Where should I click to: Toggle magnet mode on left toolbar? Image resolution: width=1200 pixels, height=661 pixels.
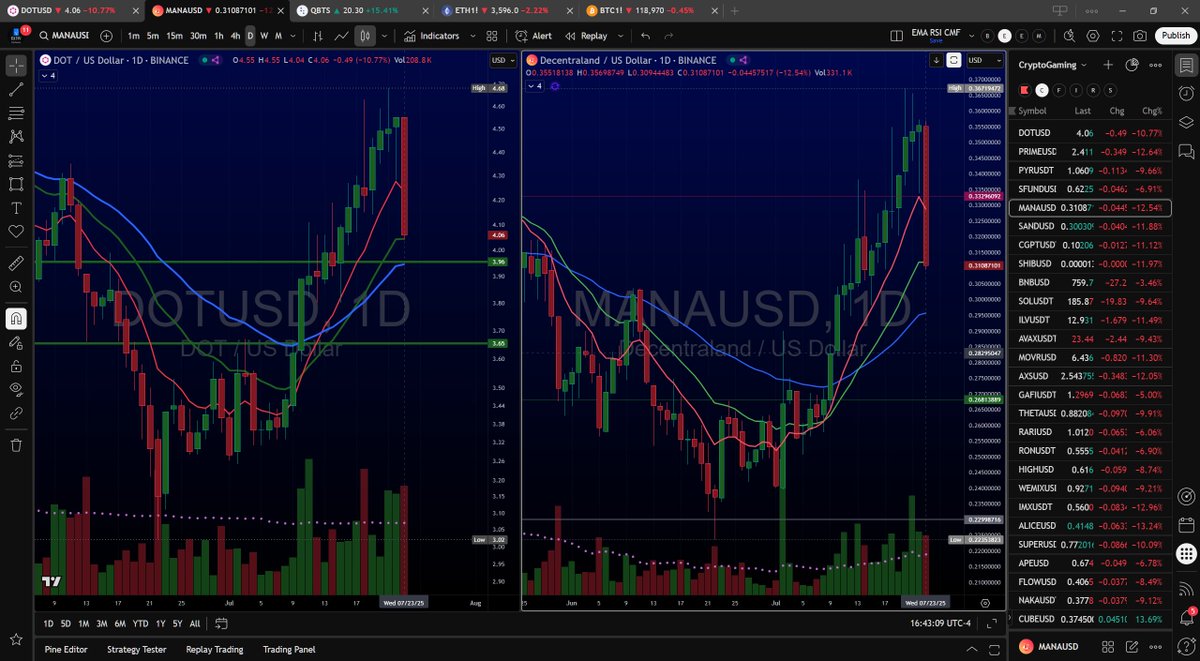click(x=16, y=319)
